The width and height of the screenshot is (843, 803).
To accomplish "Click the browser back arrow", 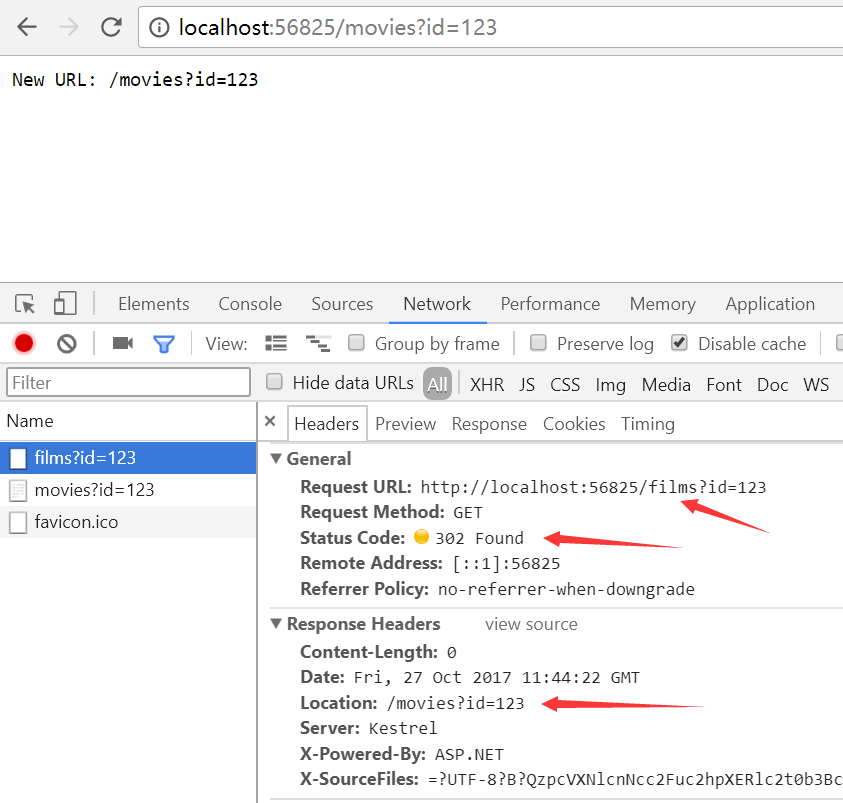I will (27, 27).
